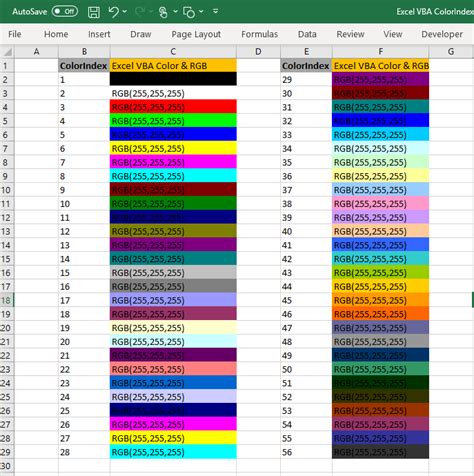
Task: Expand the Touch Mode dropdown arrow
Action: point(175,12)
